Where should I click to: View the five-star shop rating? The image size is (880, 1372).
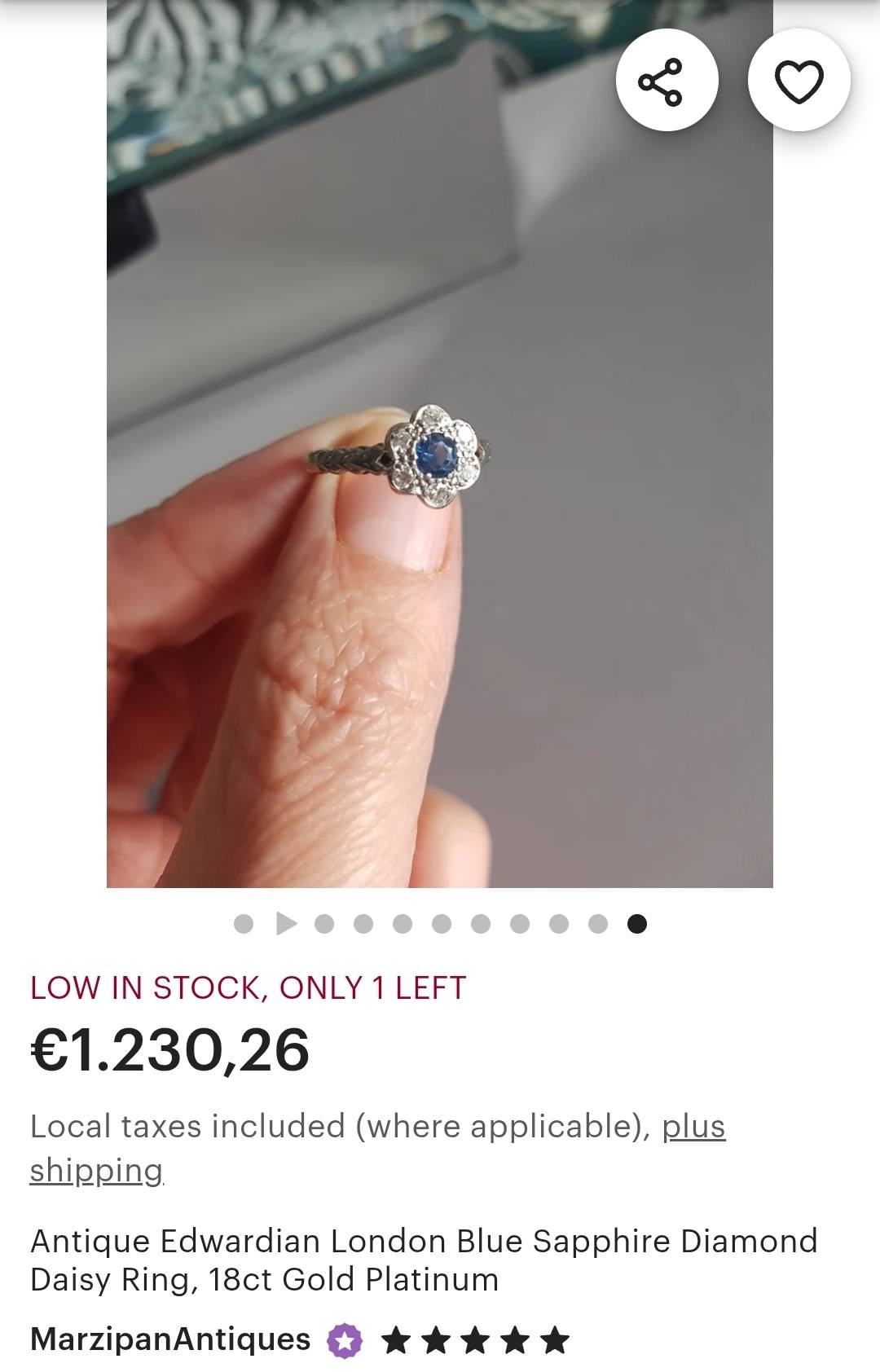point(475,1340)
